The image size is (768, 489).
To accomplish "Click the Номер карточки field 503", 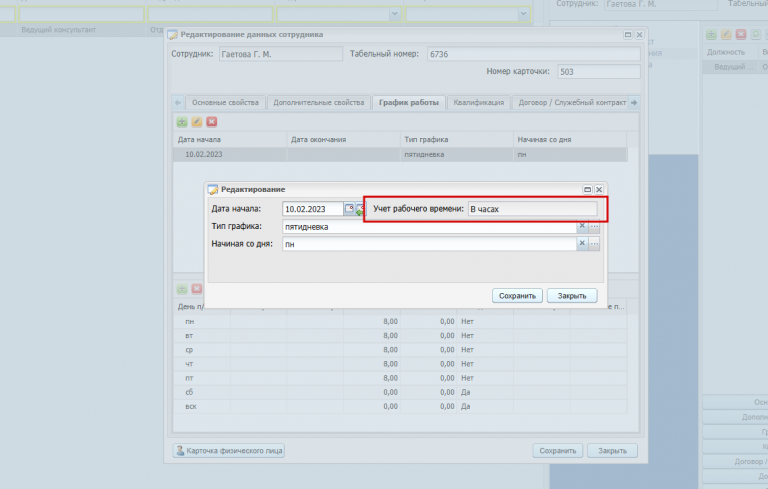I will pos(599,72).
